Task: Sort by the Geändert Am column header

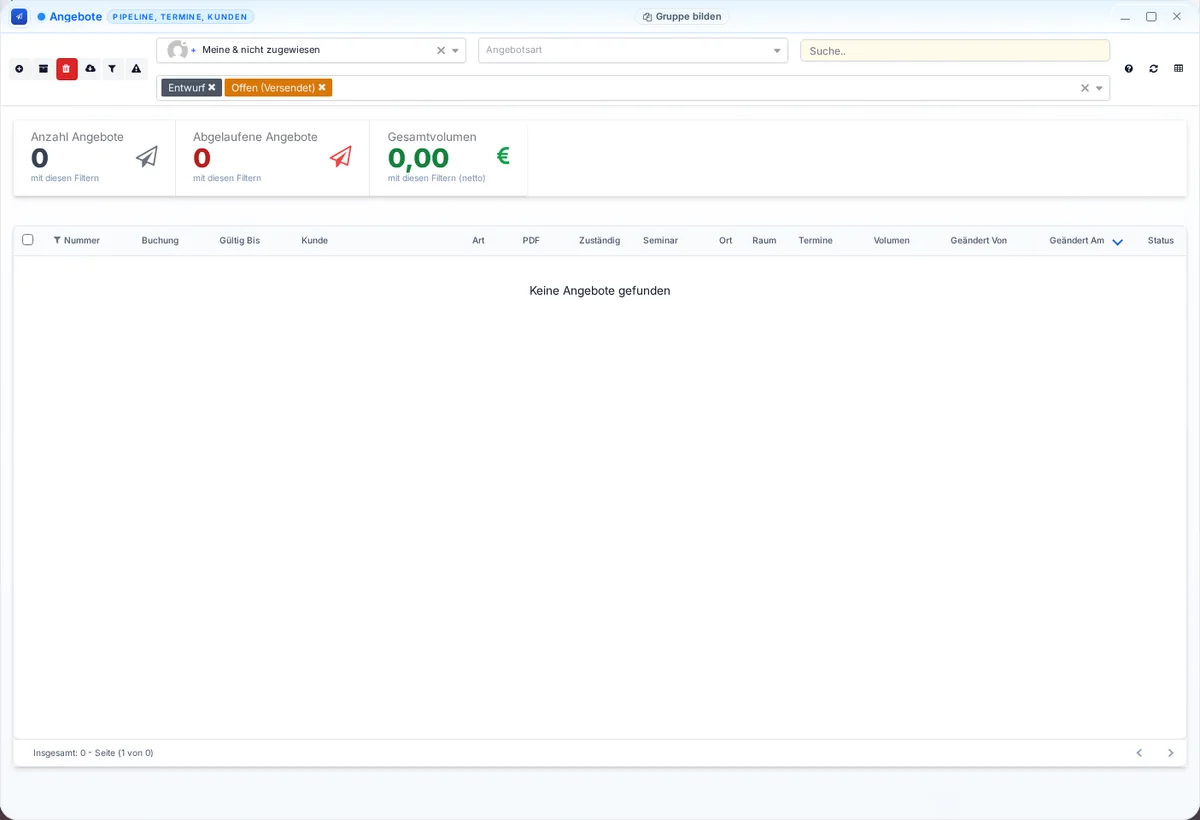Action: click(x=1077, y=241)
